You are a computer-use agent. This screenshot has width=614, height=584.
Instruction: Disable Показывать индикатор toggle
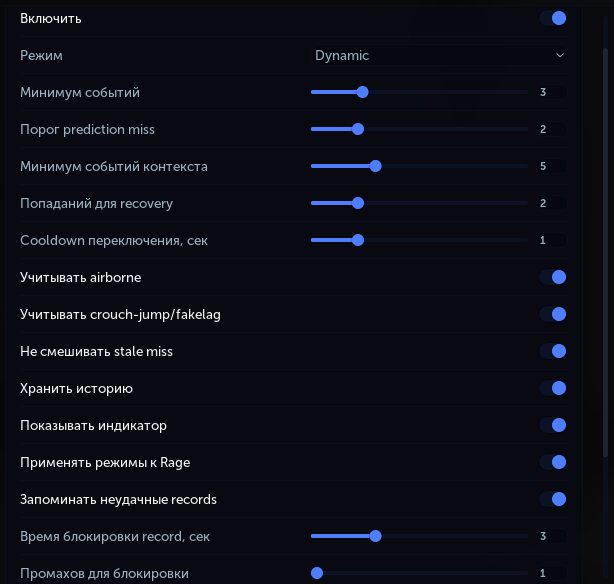553,425
